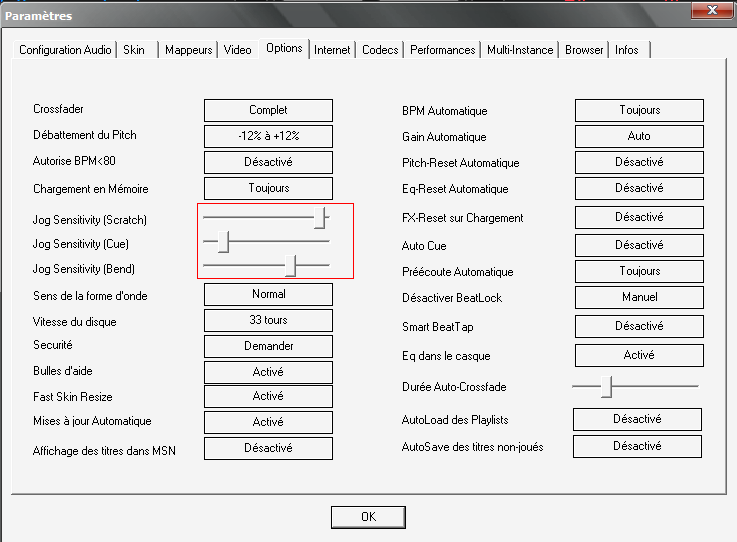This screenshot has height=542, width=737.
Task: Change the Crossfader 'Complet' option
Action: click(268, 110)
